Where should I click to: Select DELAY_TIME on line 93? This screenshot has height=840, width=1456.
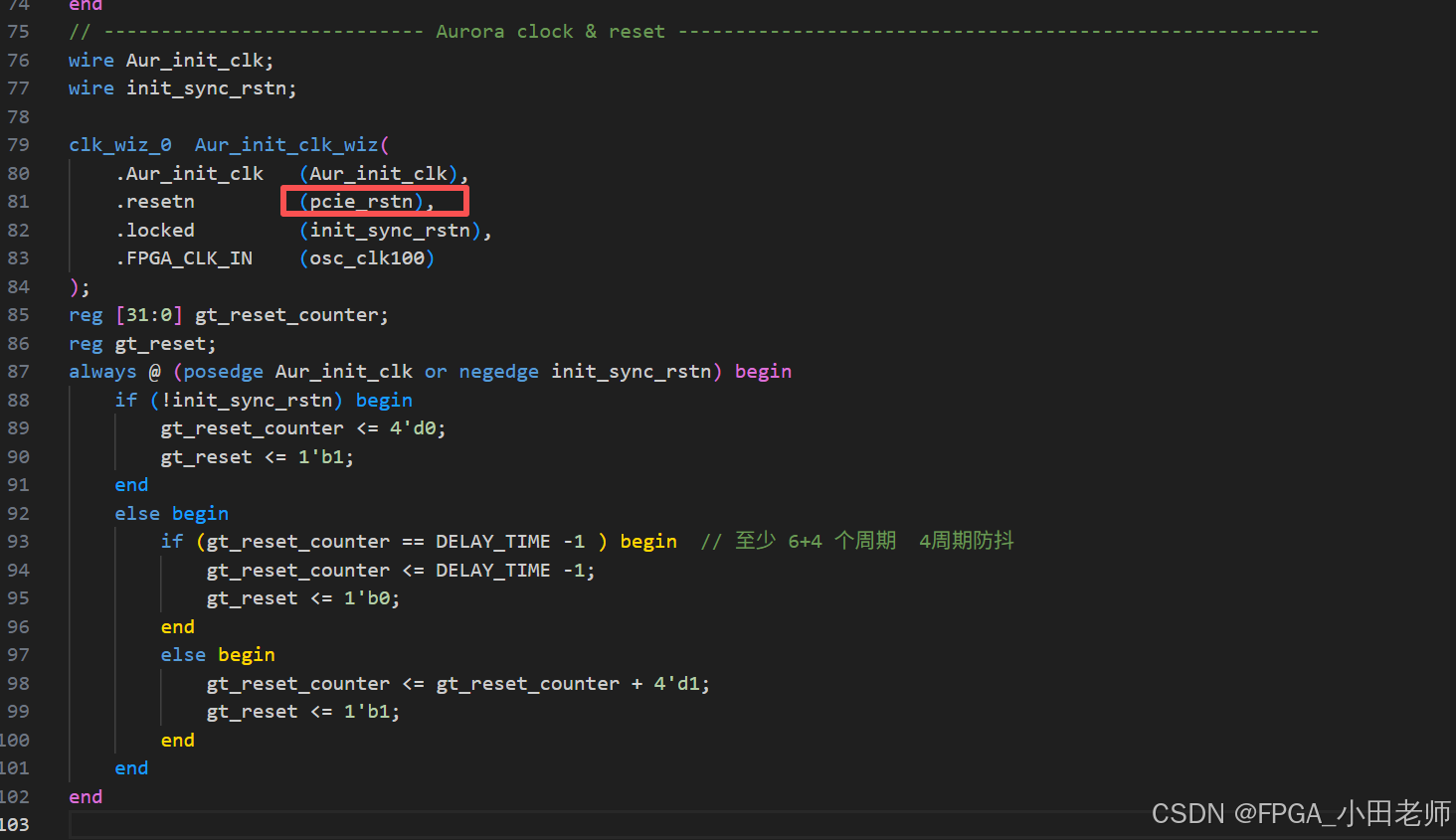[x=492, y=541]
